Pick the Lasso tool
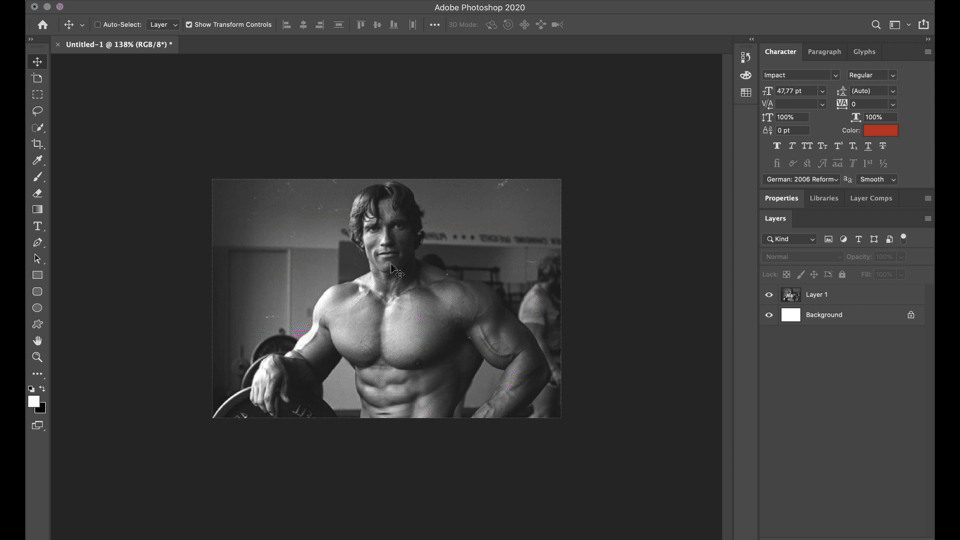The width and height of the screenshot is (960, 540). (37, 111)
